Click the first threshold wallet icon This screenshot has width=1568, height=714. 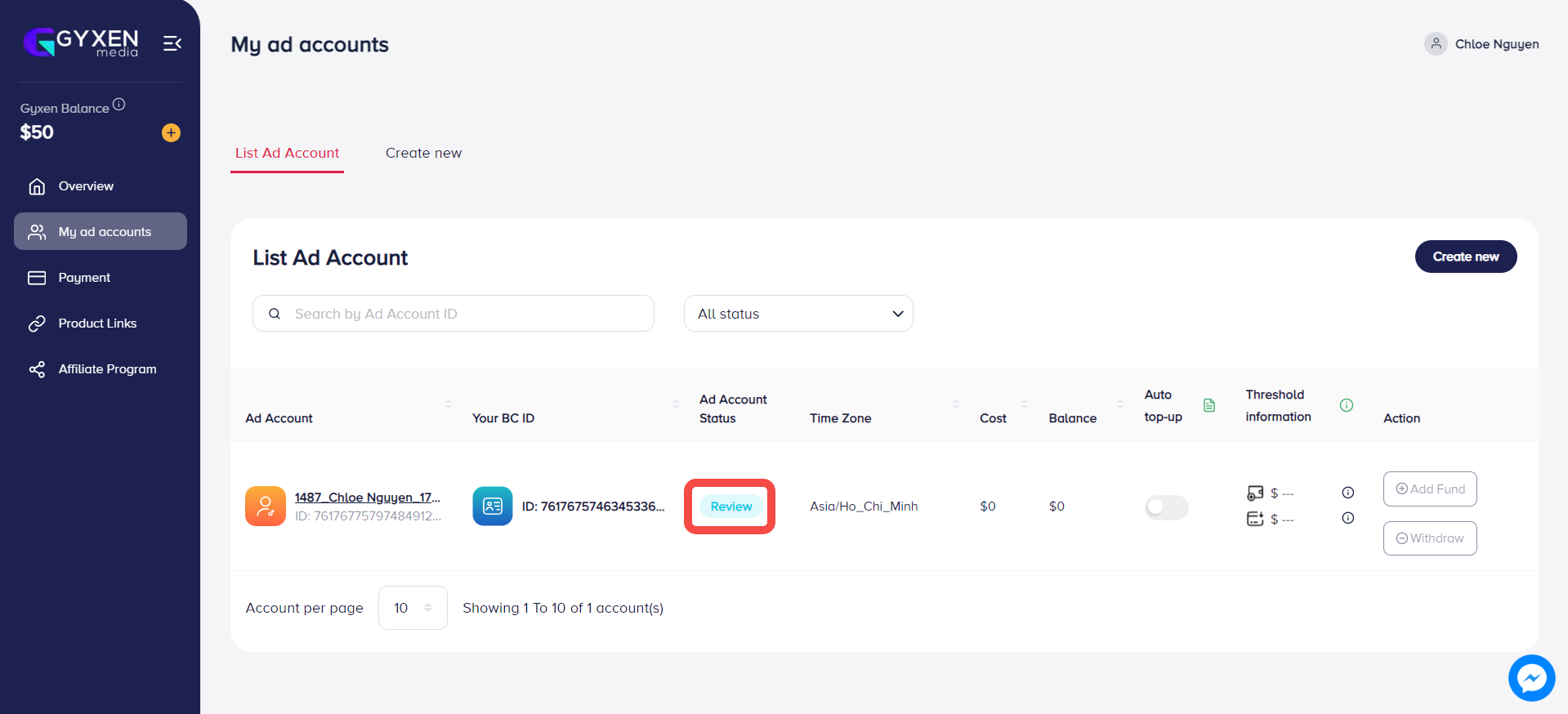click(1255, 493)
